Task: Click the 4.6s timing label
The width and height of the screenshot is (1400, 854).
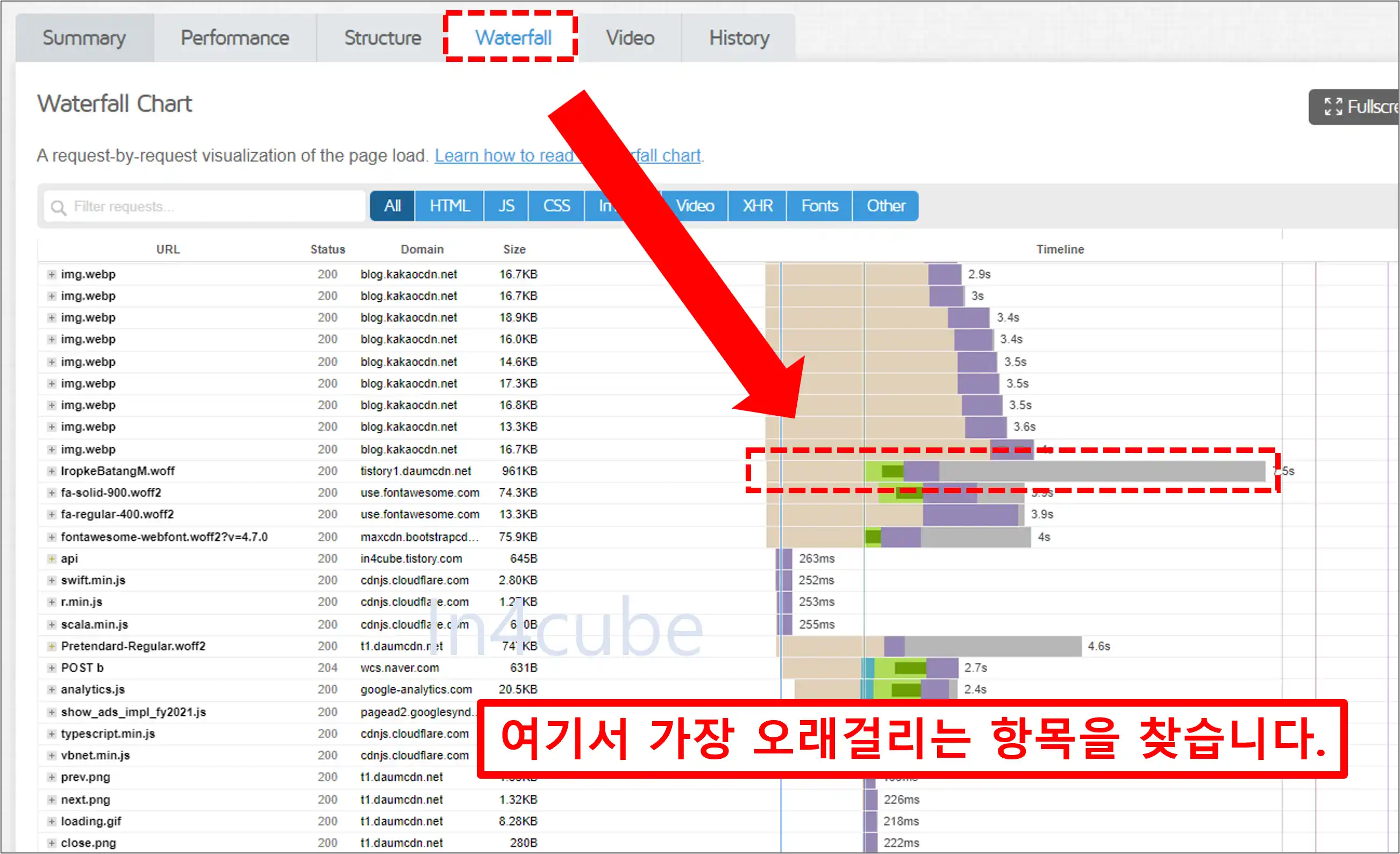Action: pos(1098,646)
